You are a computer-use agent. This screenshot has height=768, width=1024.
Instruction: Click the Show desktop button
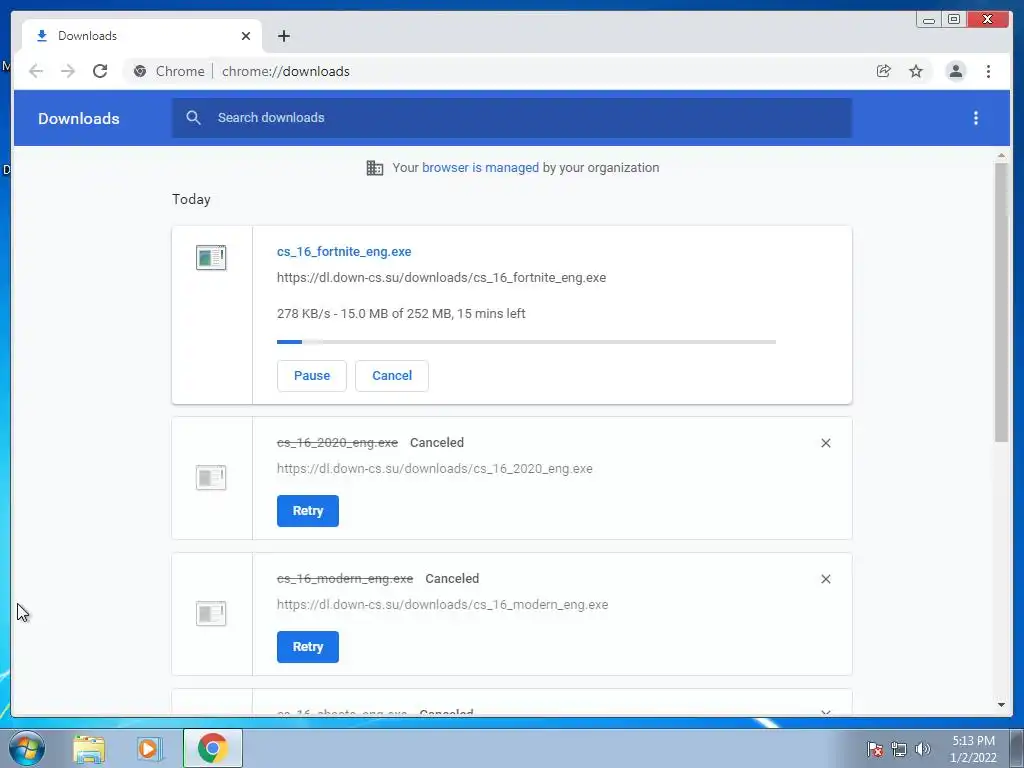pos(1017,748)
